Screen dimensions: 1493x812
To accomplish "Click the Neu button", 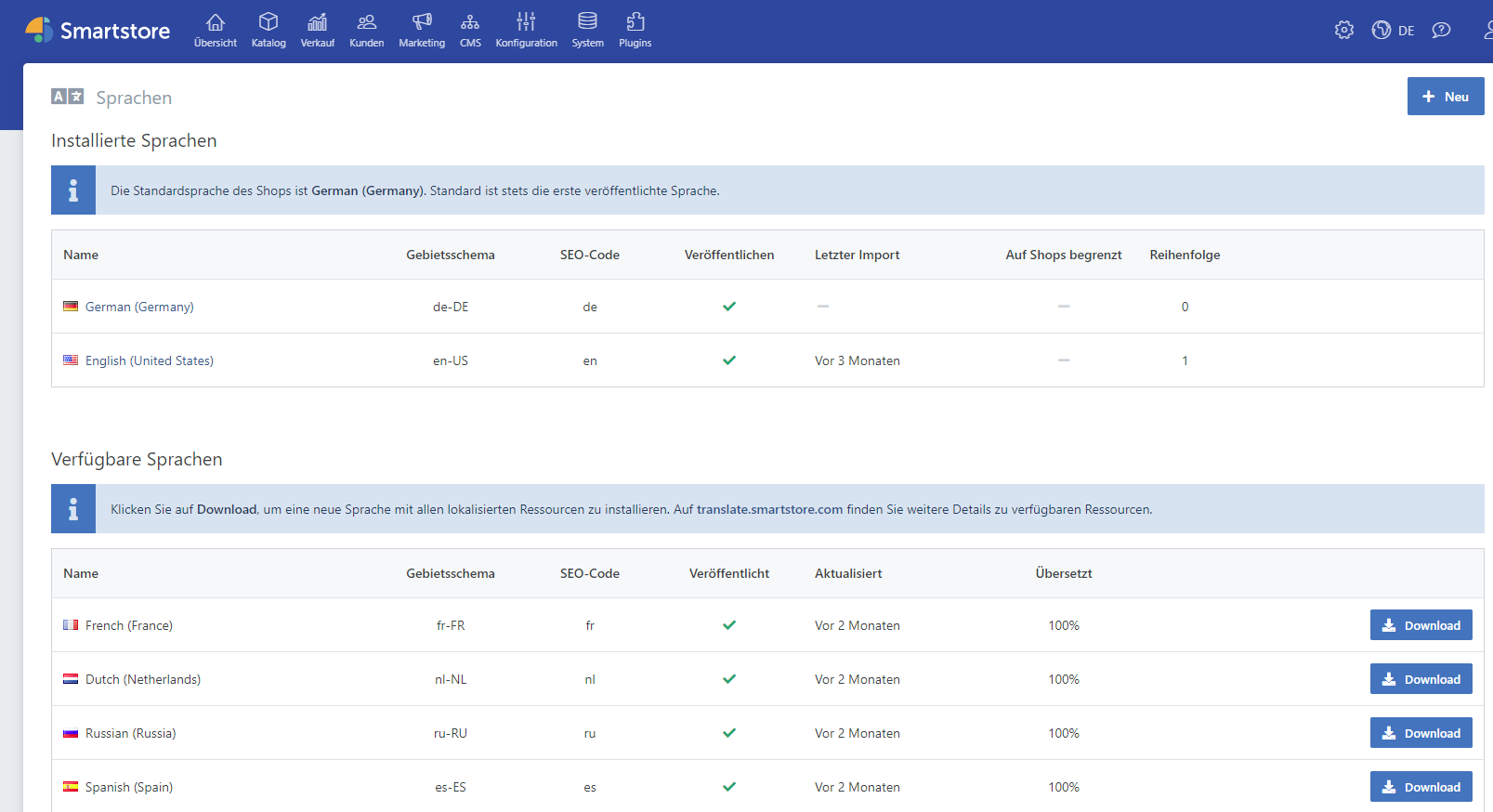I will [1445, 97].
